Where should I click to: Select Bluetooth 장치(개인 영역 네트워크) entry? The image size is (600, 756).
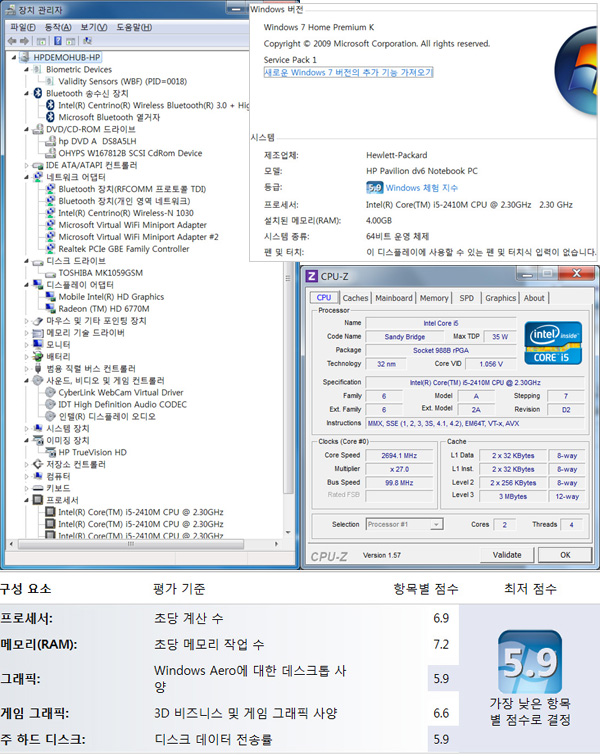pyautogui.click(x=124, y=201)
